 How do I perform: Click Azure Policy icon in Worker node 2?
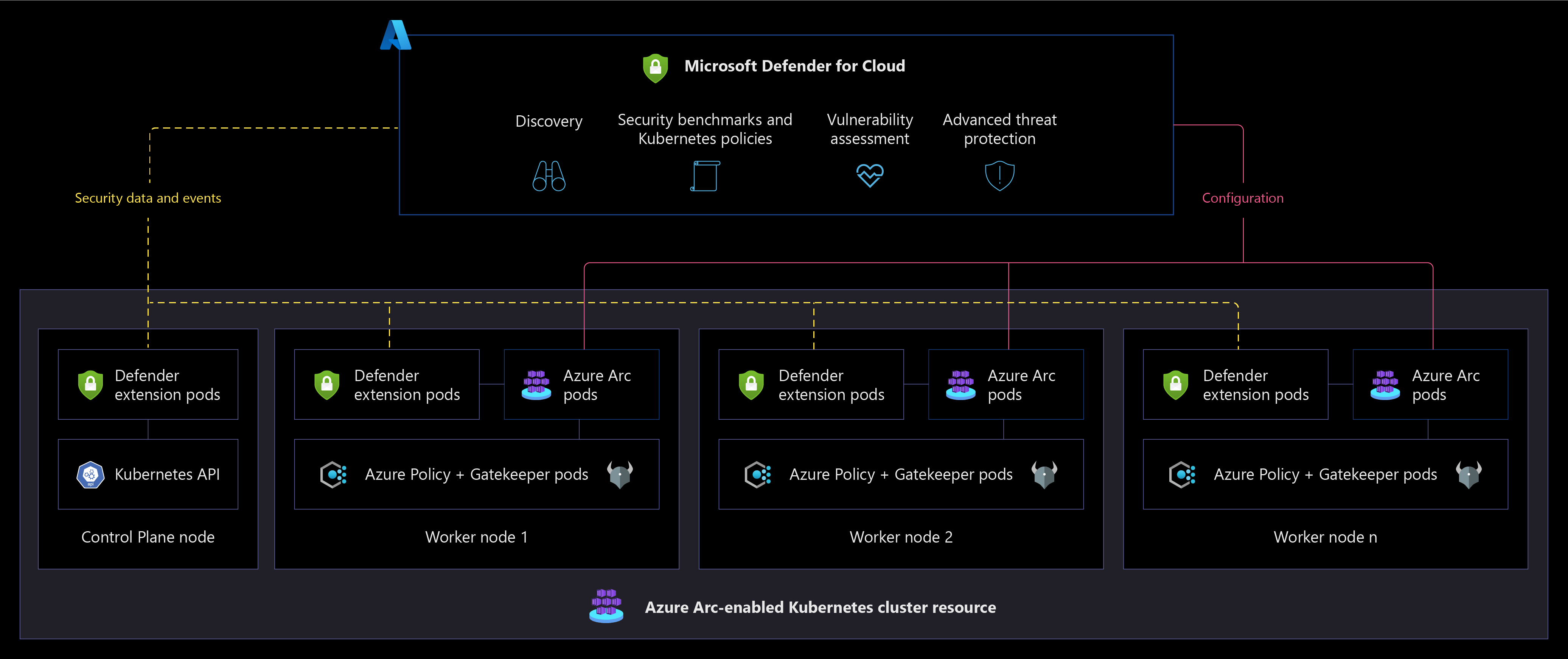click(758, 474)
